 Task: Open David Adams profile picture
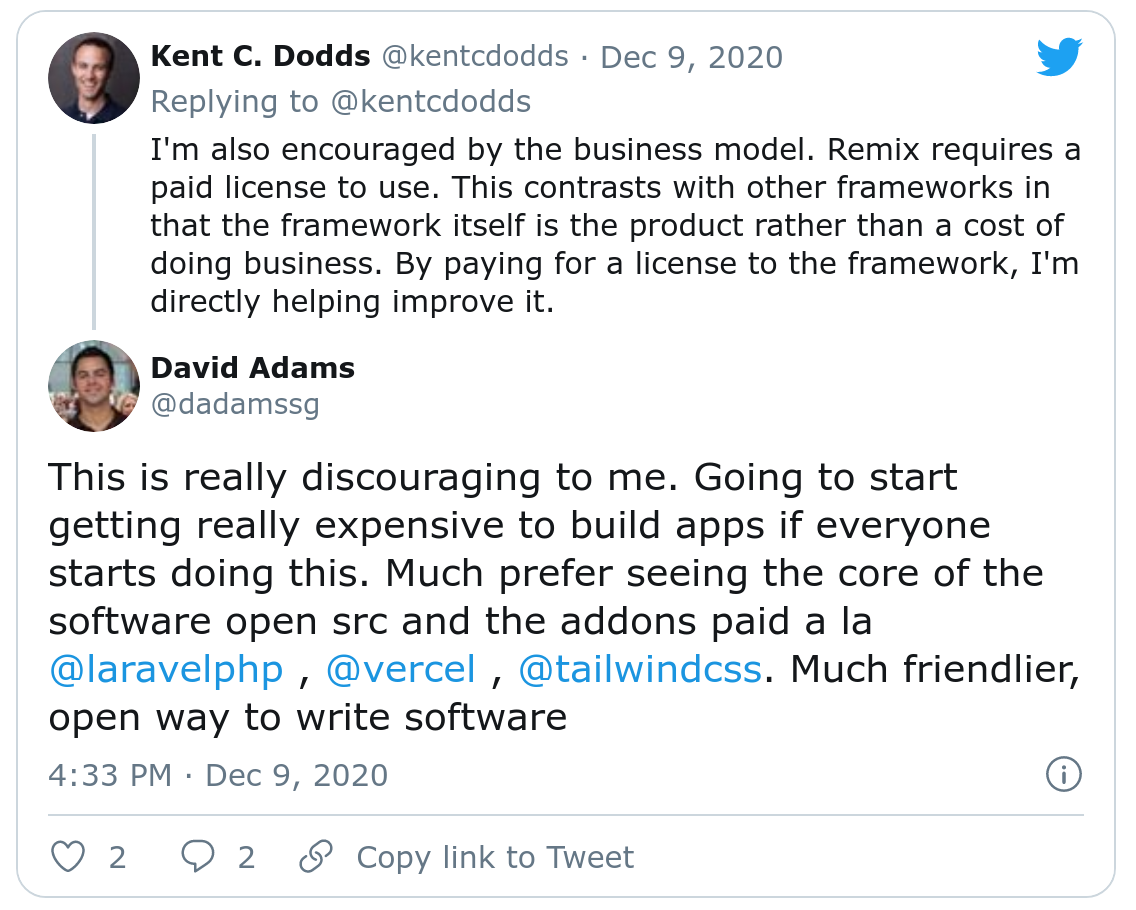94,385
